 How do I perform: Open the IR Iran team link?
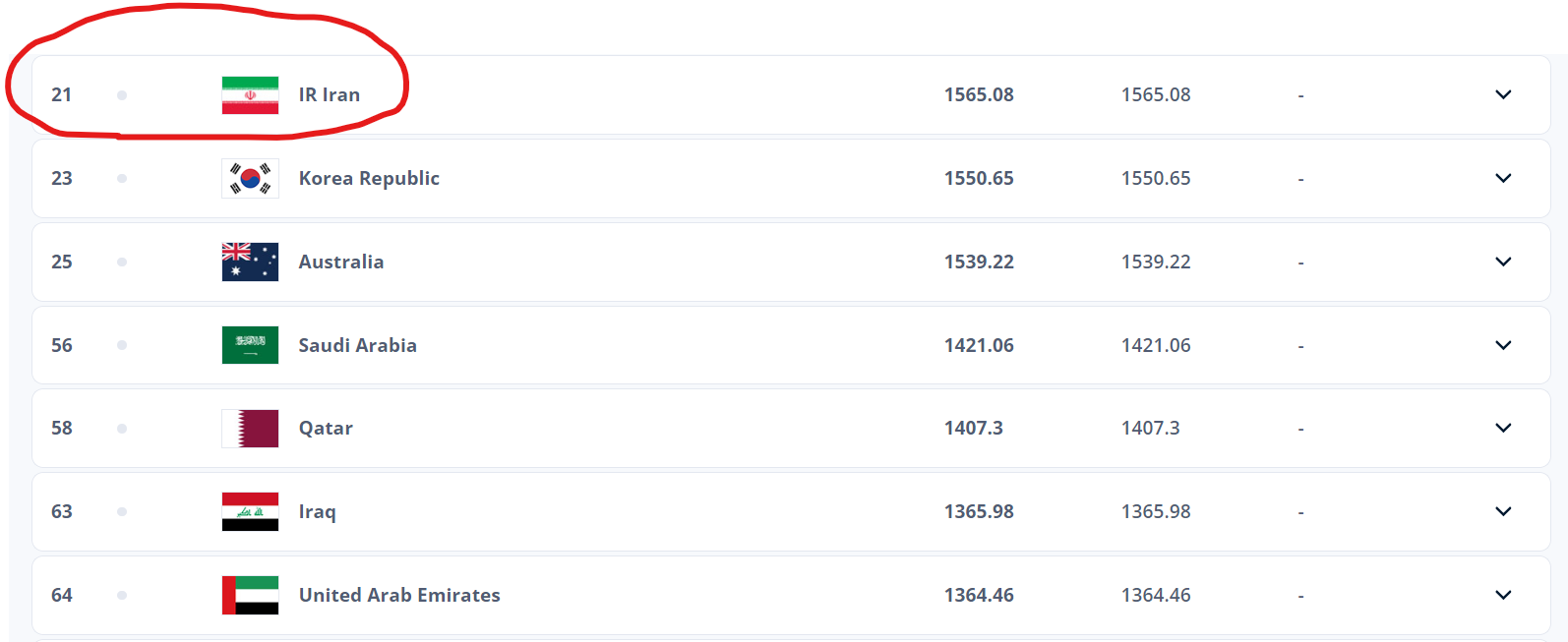coord(330,95)
